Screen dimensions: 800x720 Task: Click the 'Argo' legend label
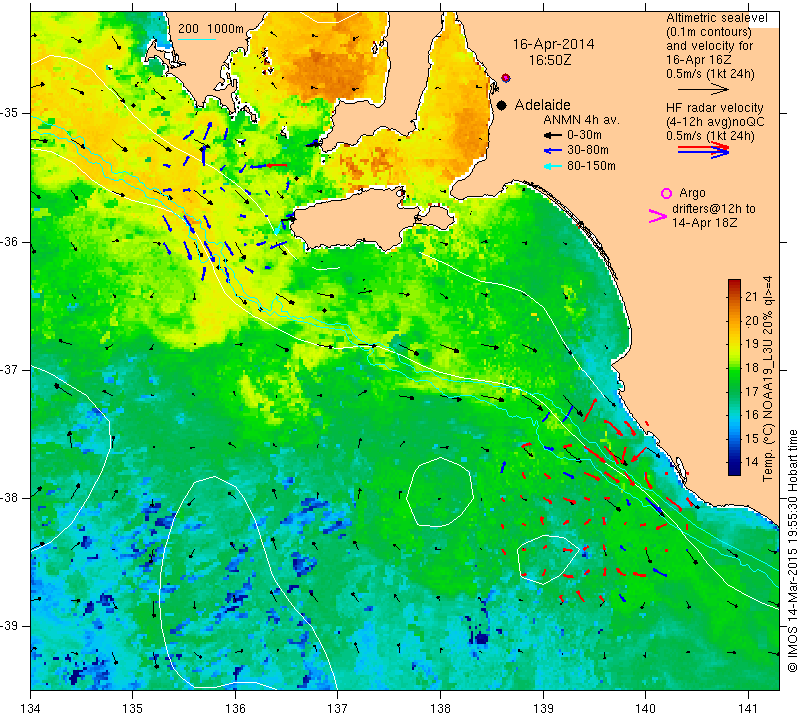tap(692, 193)
